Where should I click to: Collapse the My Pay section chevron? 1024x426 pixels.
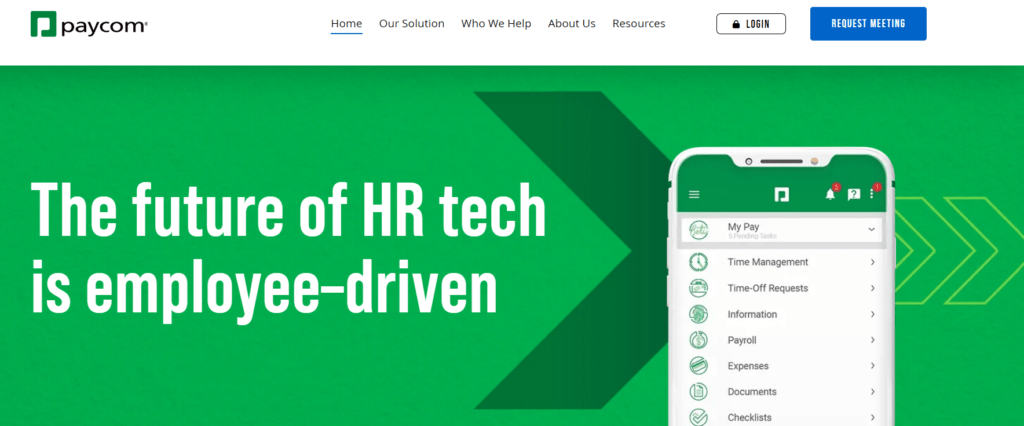click(871, 229)
